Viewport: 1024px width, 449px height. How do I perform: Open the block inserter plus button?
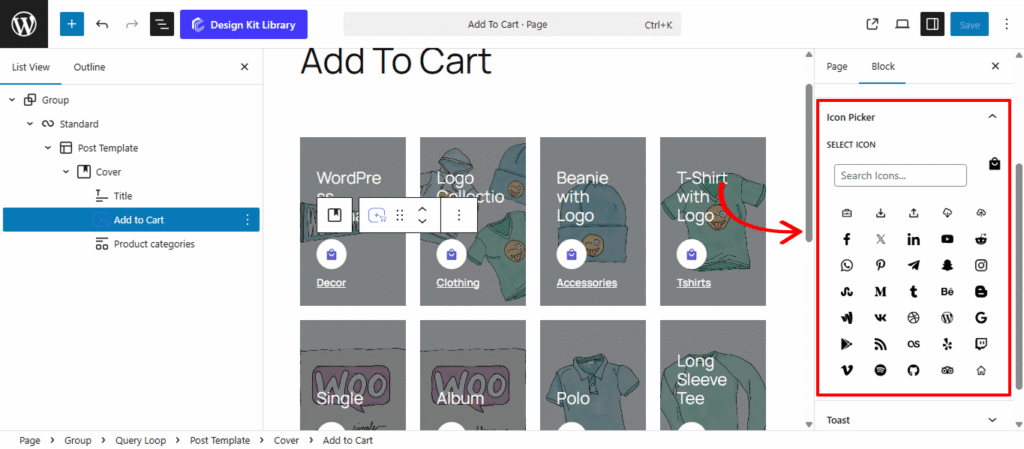(72, 24)
